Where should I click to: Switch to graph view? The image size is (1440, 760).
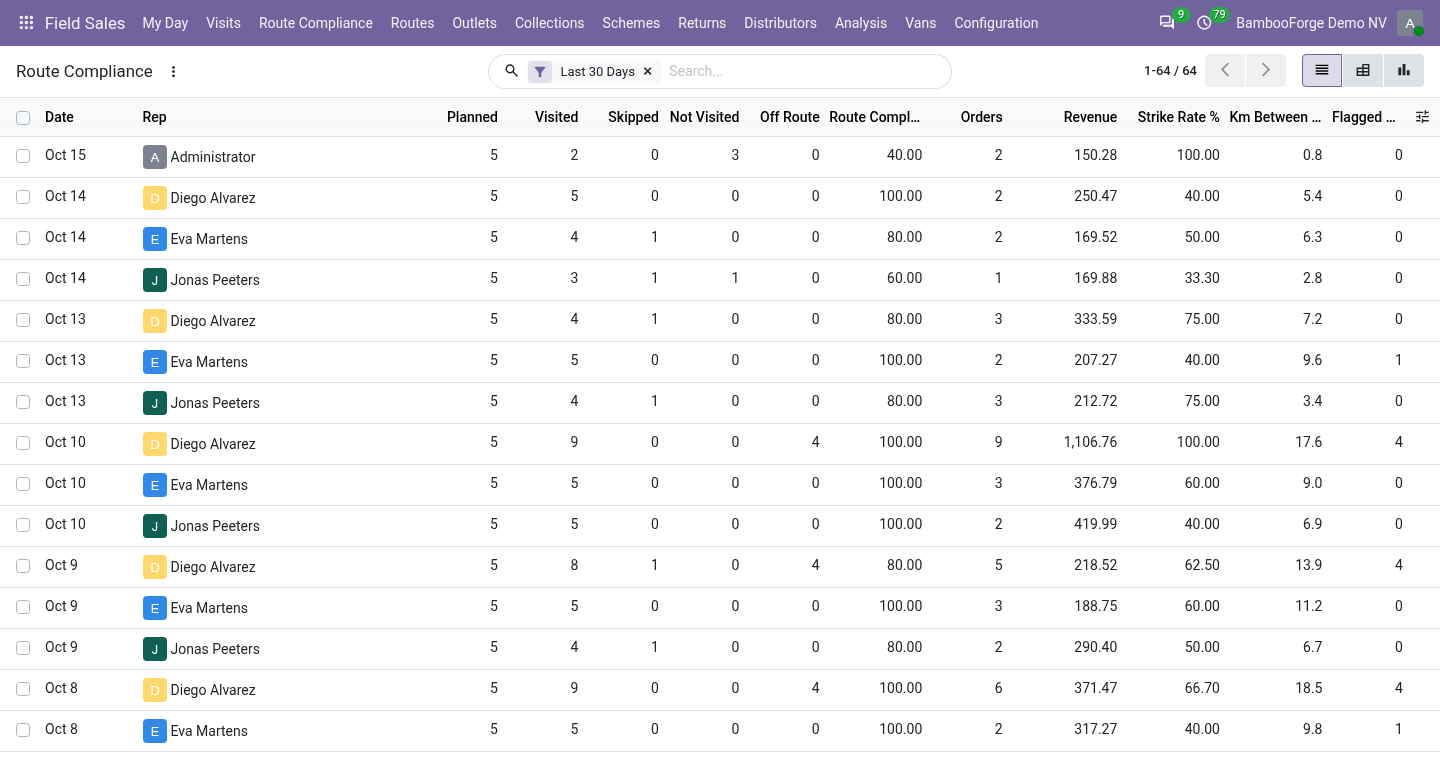click(1404, 70)
